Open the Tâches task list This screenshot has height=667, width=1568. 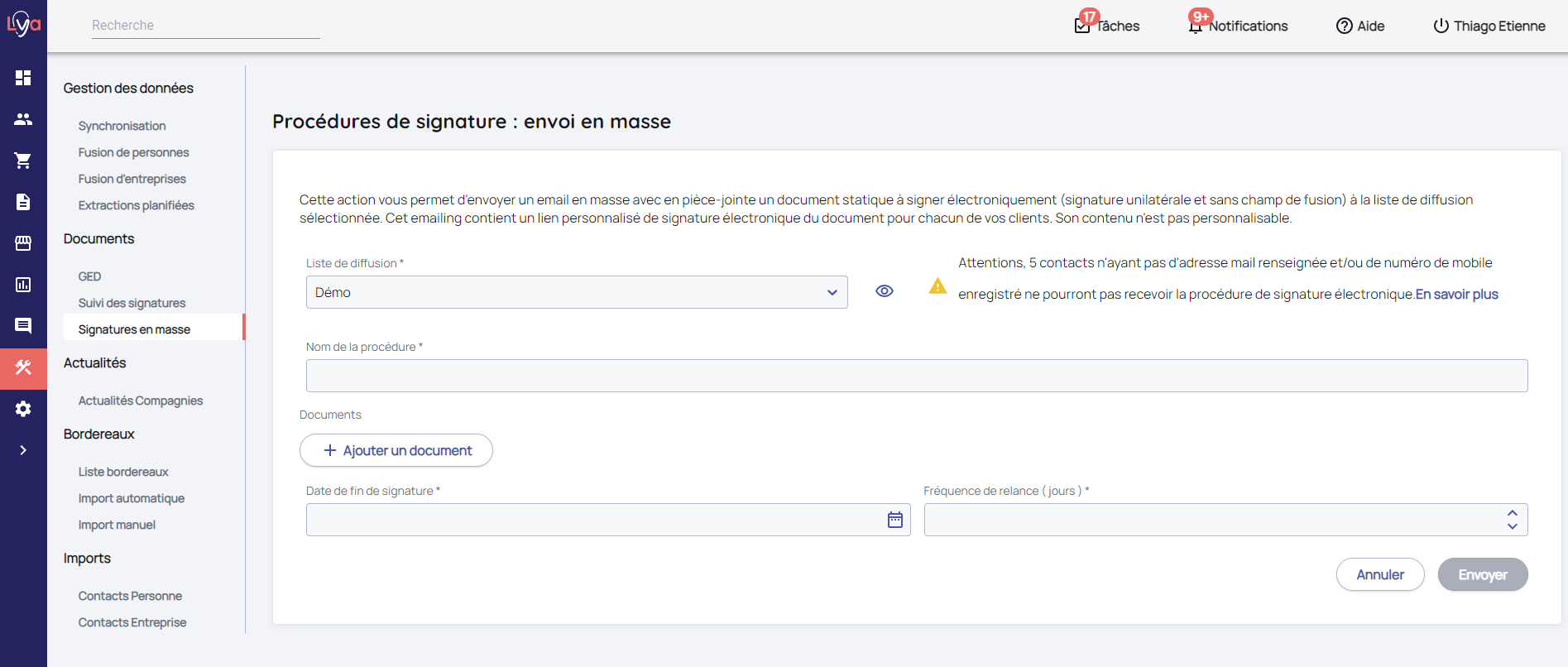click(x=1107, y=26)
